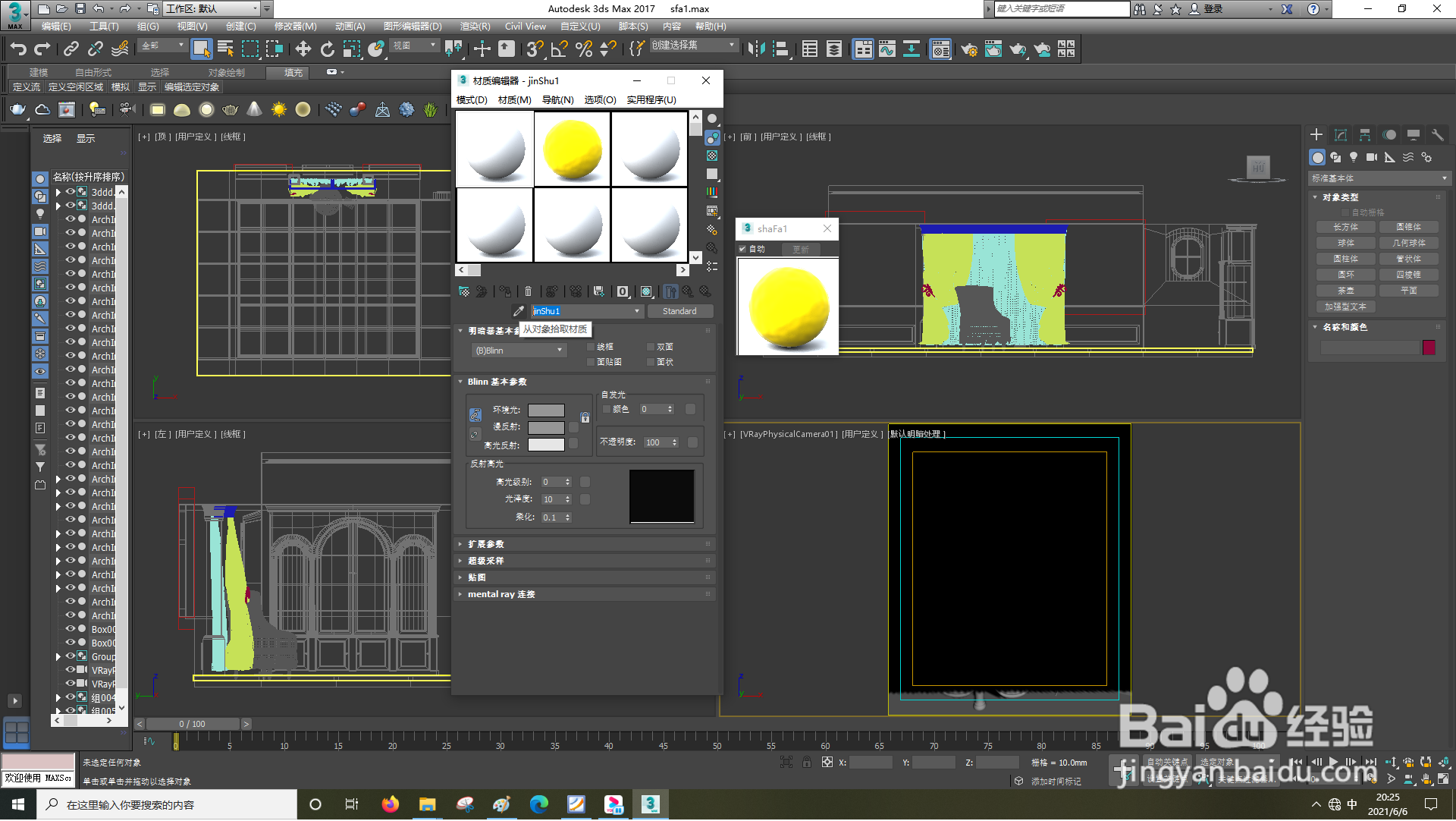Expand the 扩展参数 rollout
Viewport: 1456px width, 821px height.
coord(486,545)
